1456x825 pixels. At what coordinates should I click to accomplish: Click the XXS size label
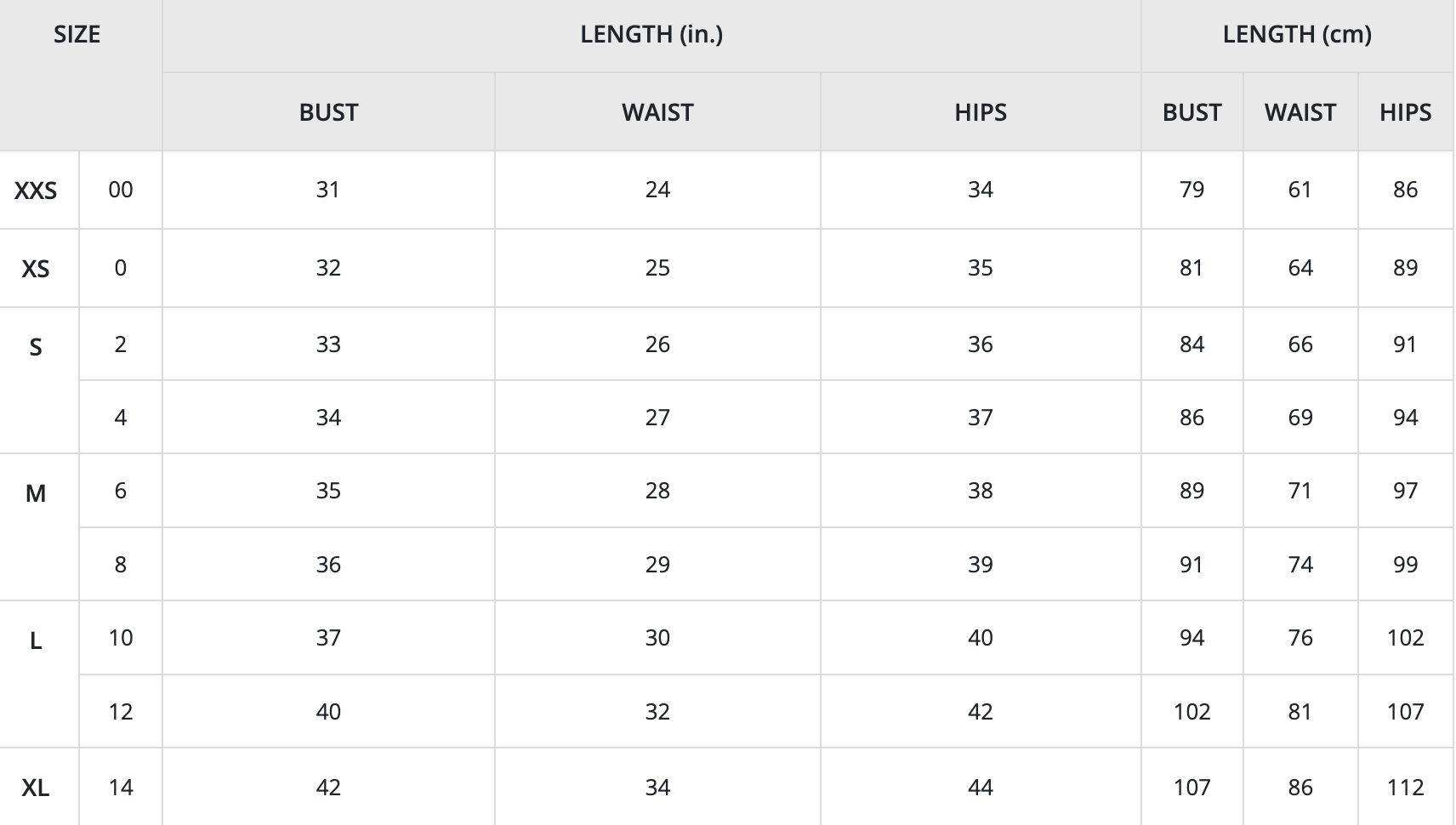coord(36,191)
